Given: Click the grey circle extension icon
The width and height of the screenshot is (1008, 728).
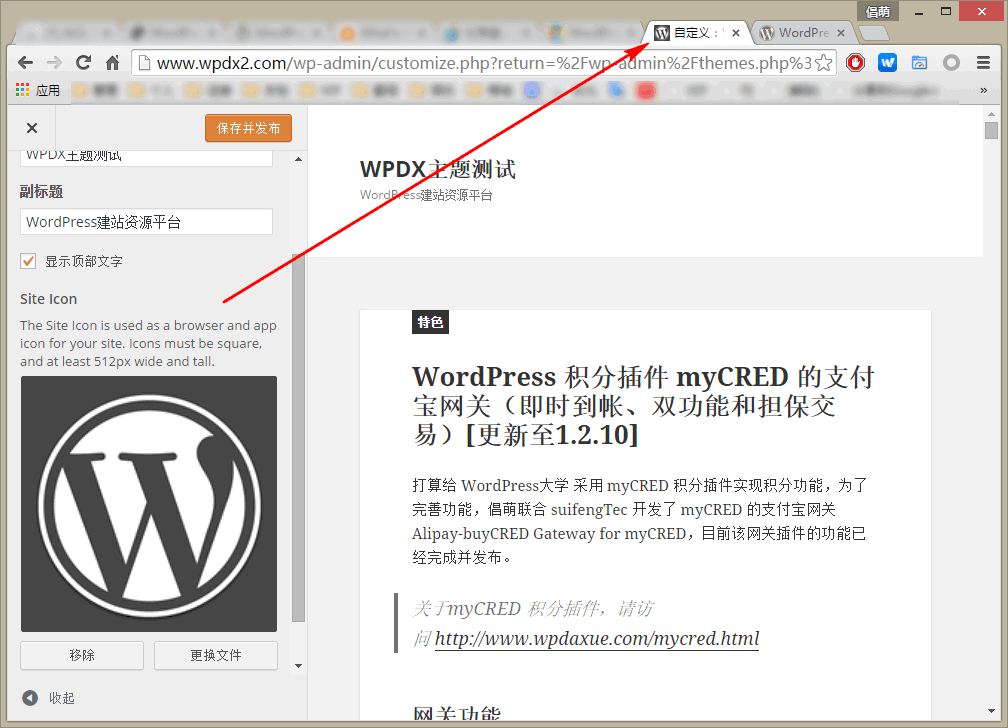Looking at the screenshot, I should (x=951, y=62).
